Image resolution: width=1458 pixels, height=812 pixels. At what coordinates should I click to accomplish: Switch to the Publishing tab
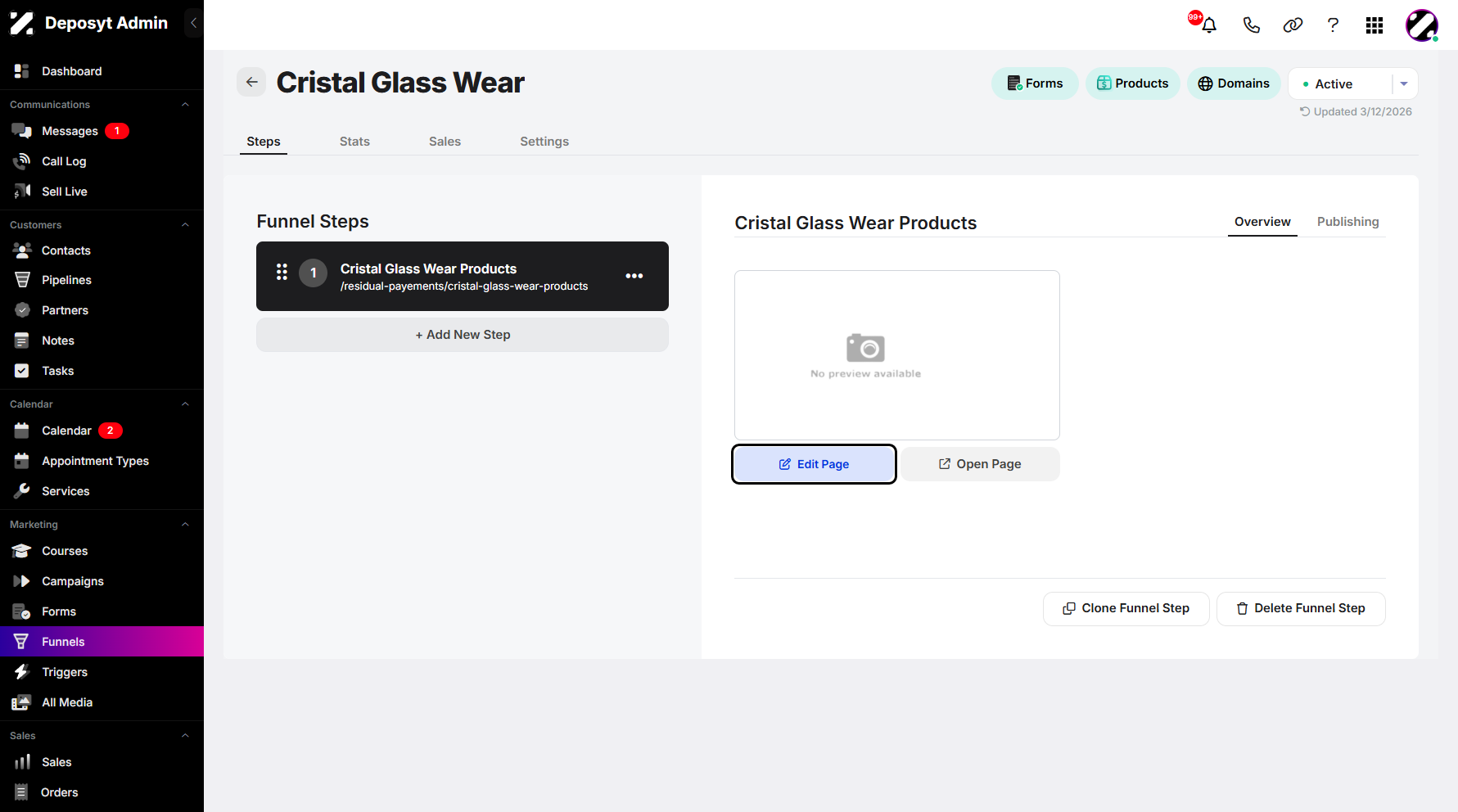[1347, 222]
